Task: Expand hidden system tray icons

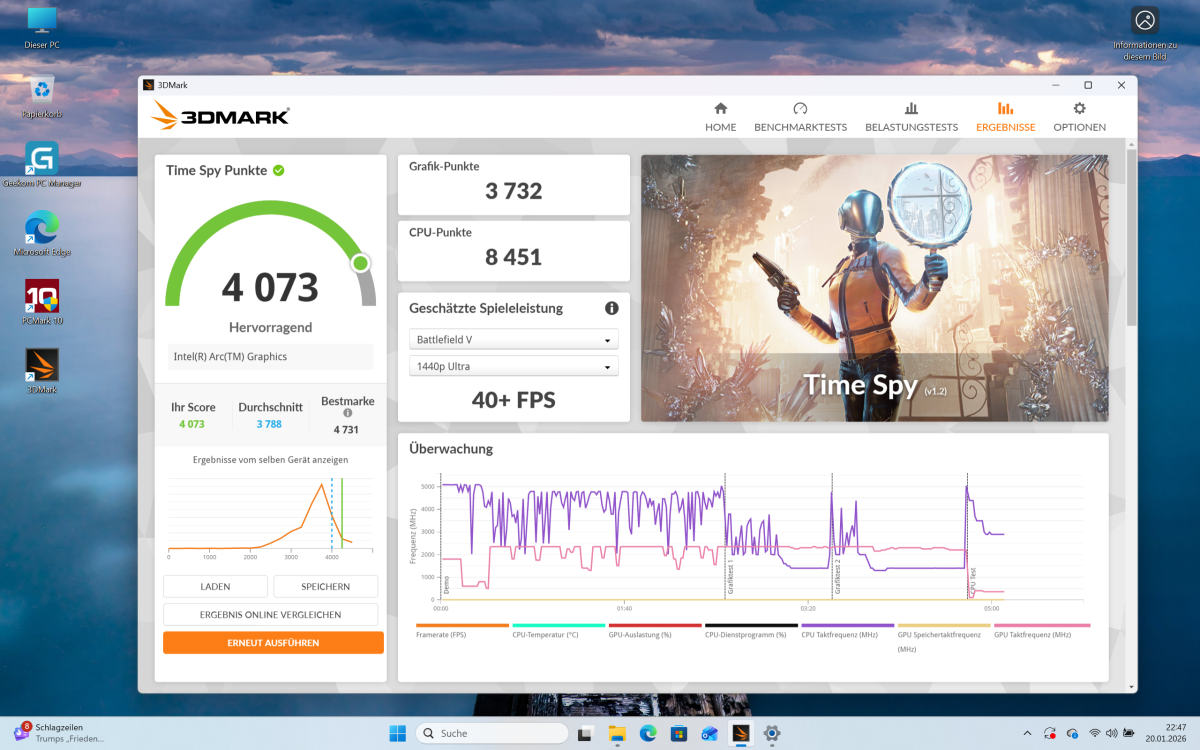Action: (x=1027, y=732)
